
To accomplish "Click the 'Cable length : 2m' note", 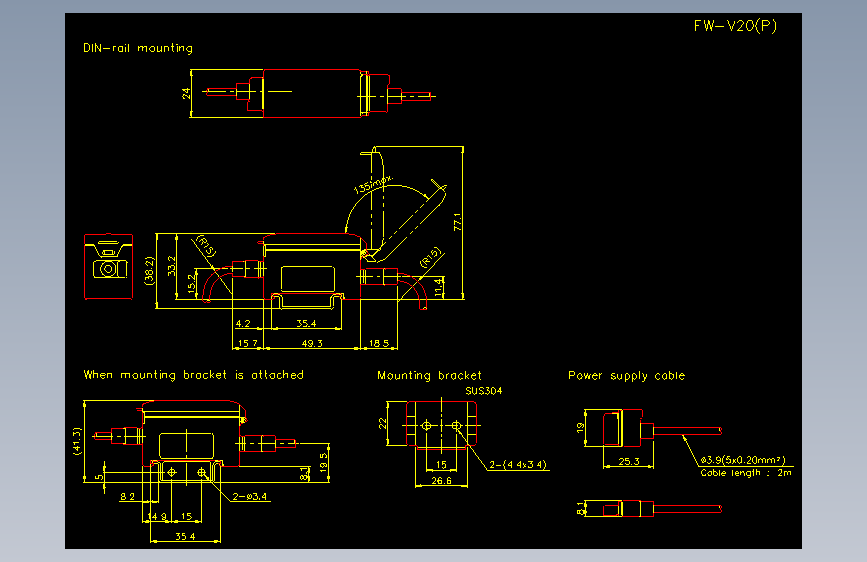I will (746, 473).
